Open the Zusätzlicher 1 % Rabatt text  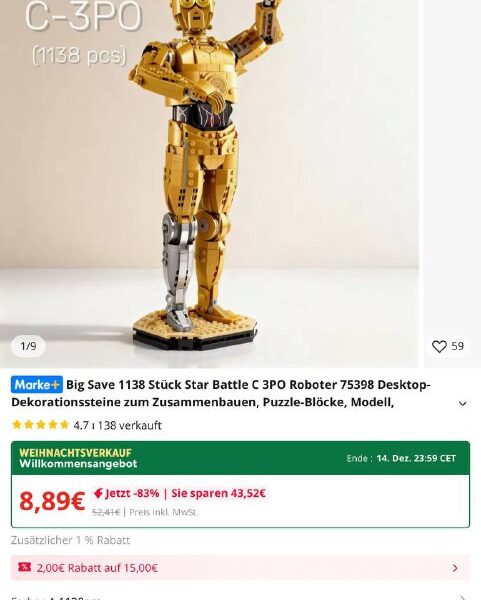coord(70,540)
